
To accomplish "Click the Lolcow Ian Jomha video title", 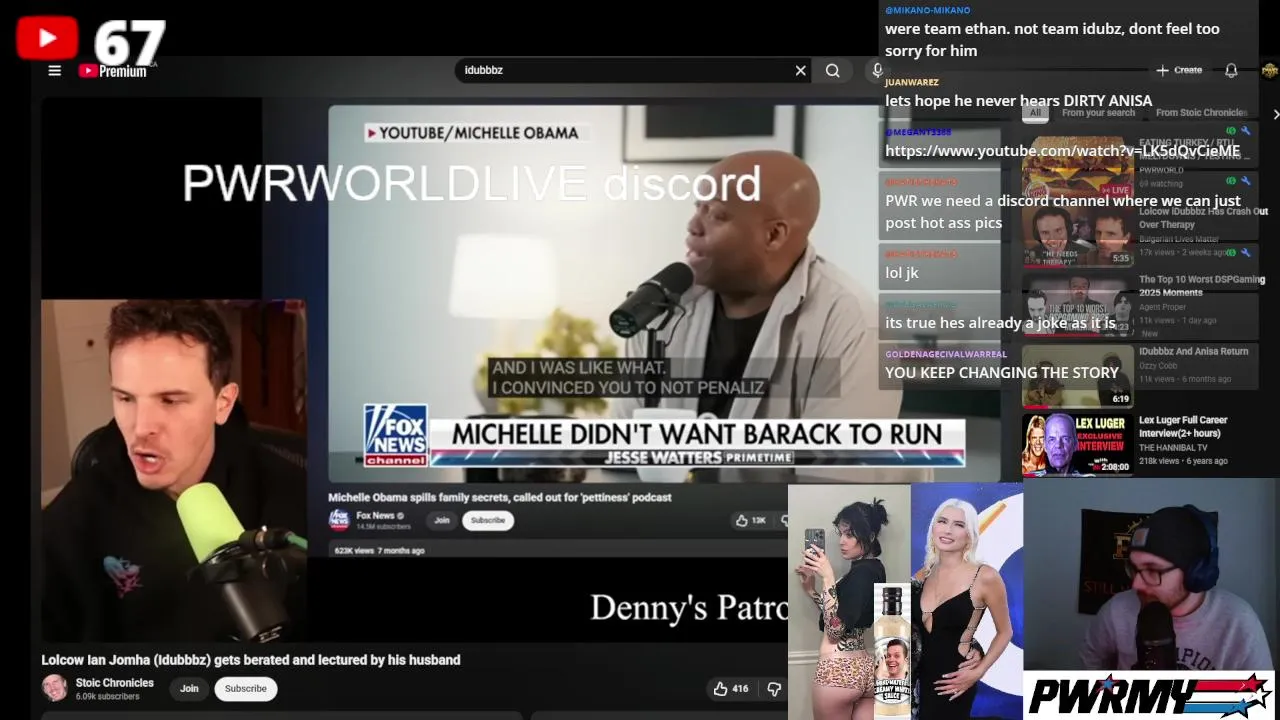I will click(x=251, y=660).
